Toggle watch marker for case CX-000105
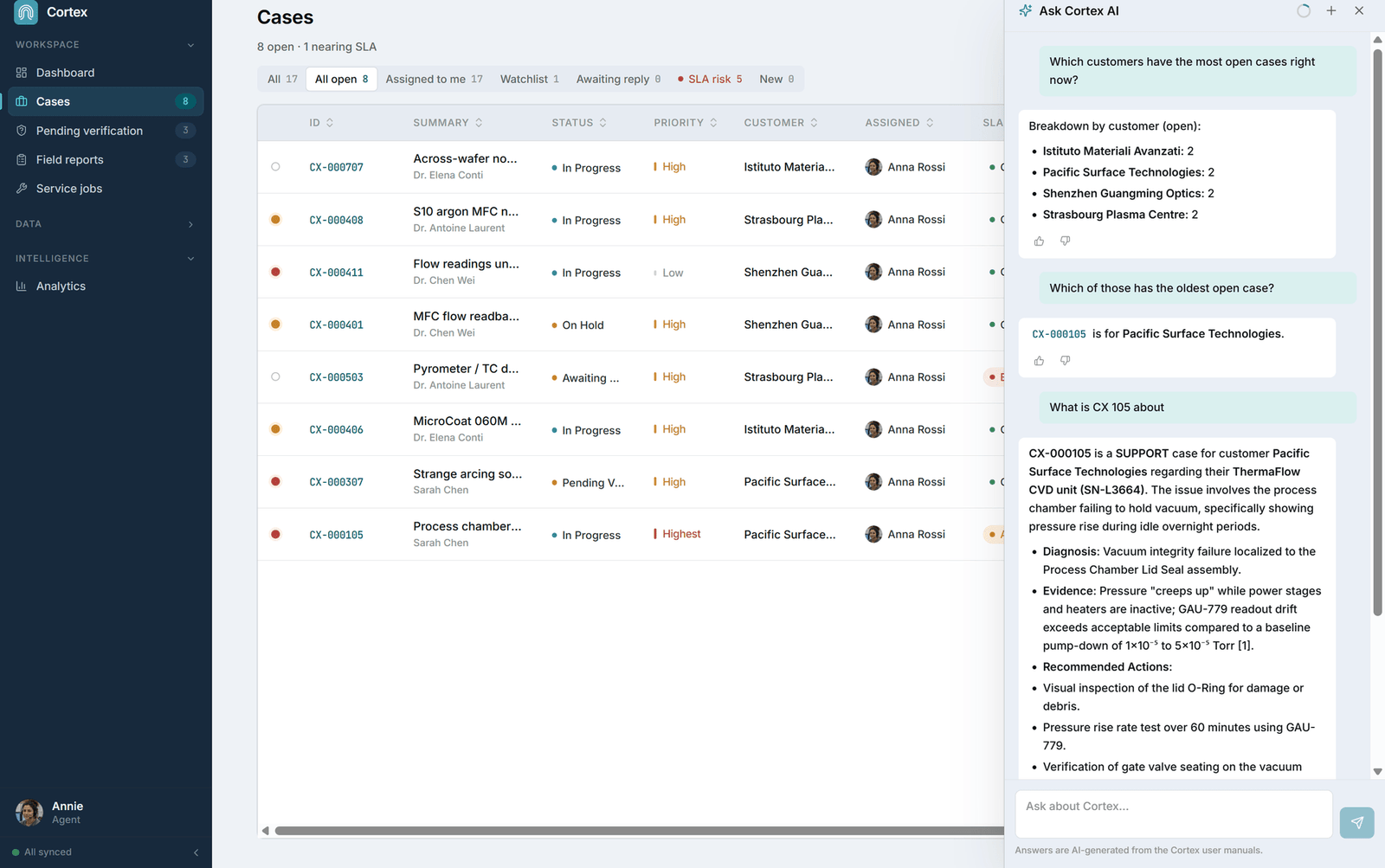Screen dimensions: 1385x868 pyautogui.click(x=275, y=534)
